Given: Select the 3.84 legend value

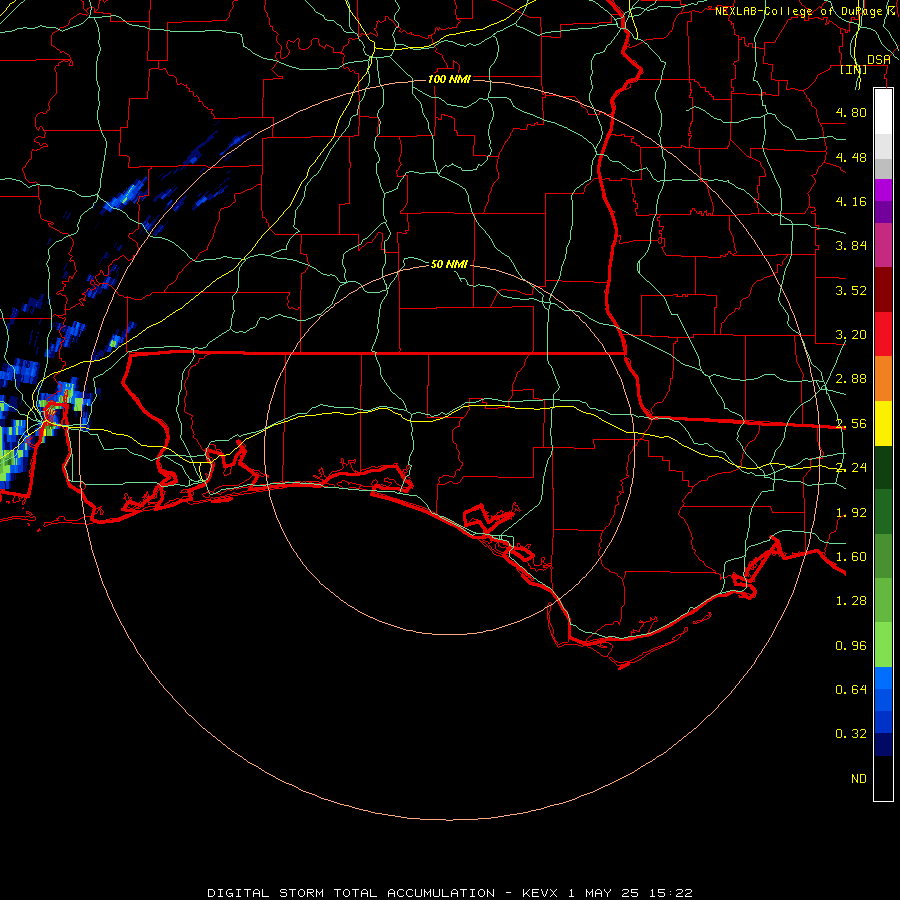Looking at the screenshot, I should point(851,246).
